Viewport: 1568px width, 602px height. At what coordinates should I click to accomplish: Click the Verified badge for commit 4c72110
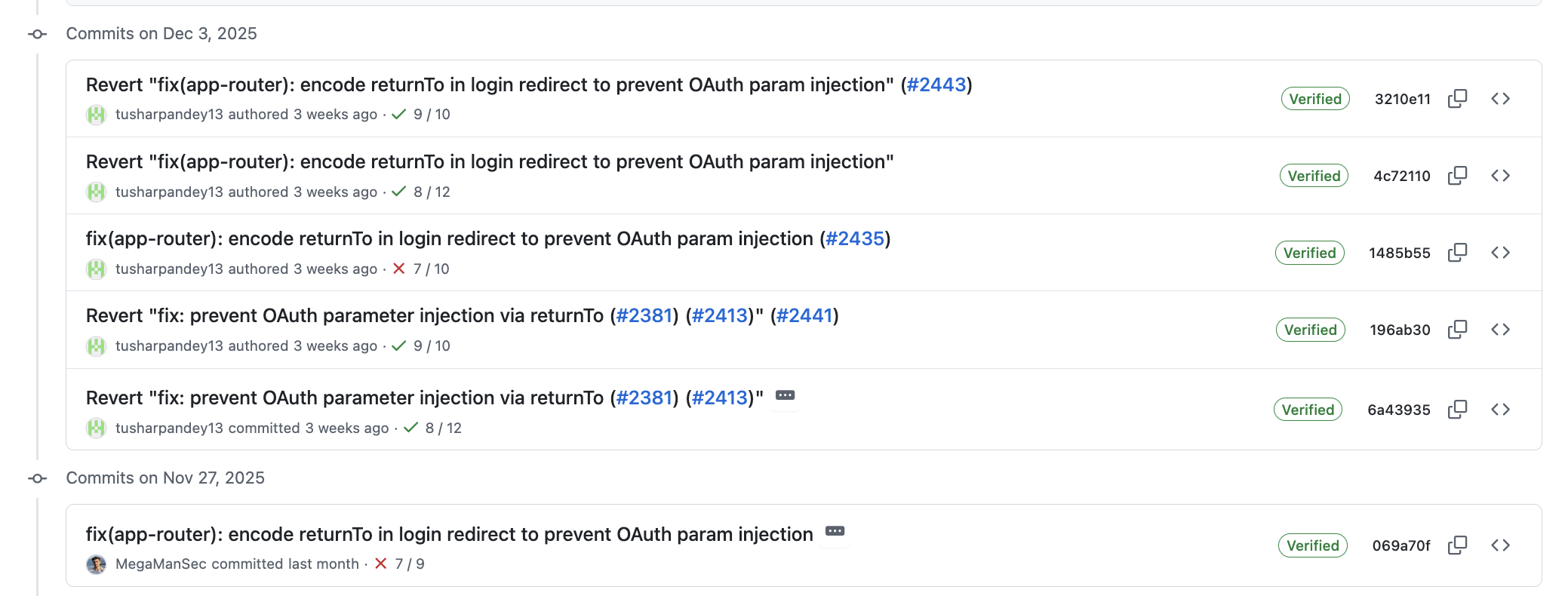[1314, 176]
